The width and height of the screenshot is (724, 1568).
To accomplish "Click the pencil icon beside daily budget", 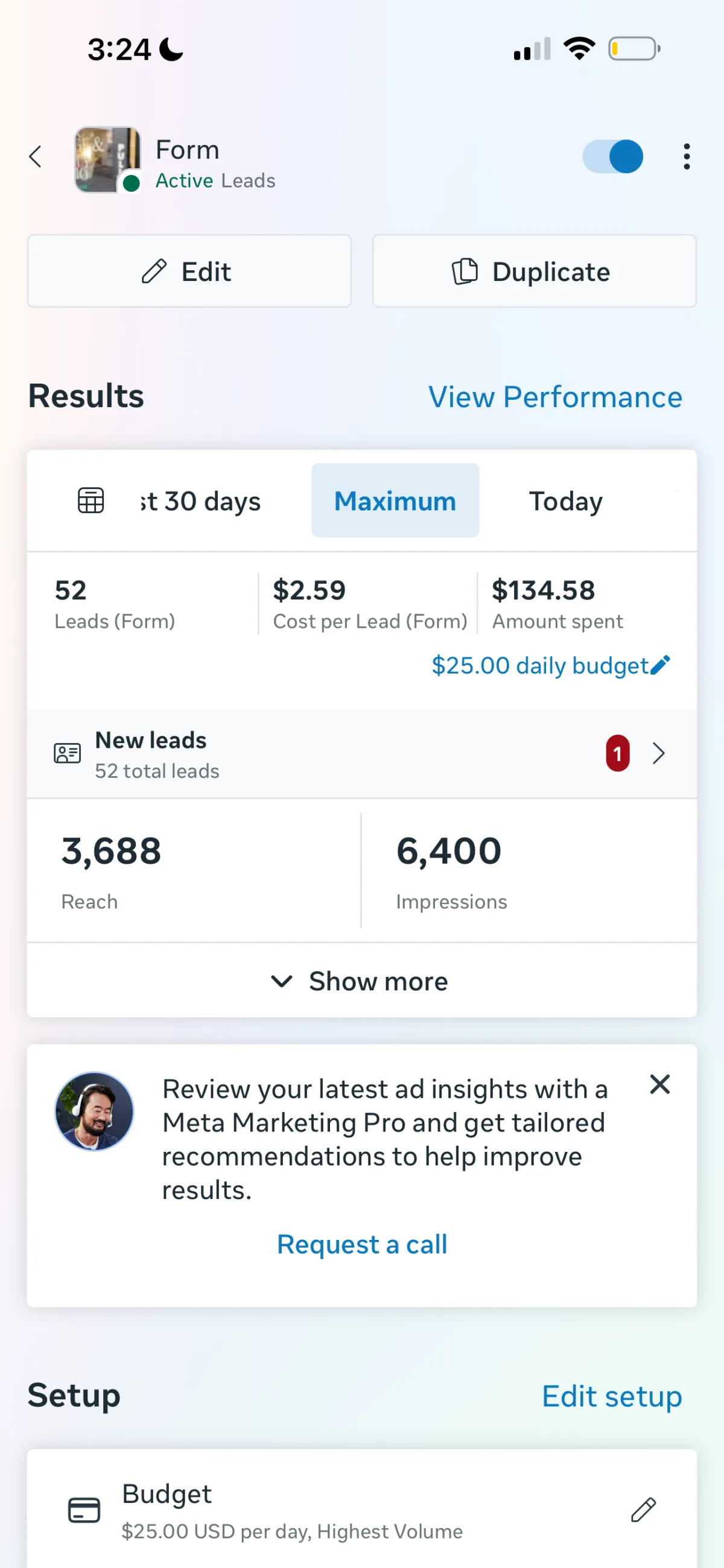I will [660, 665].
